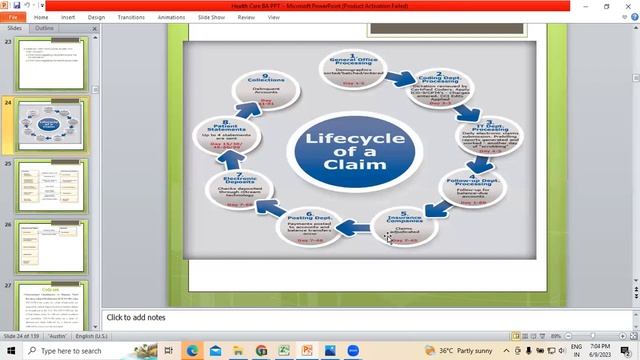Click the zoom percentage level
Image resolution: width=640 pixels, height=360 pixels.
point(556,336)
